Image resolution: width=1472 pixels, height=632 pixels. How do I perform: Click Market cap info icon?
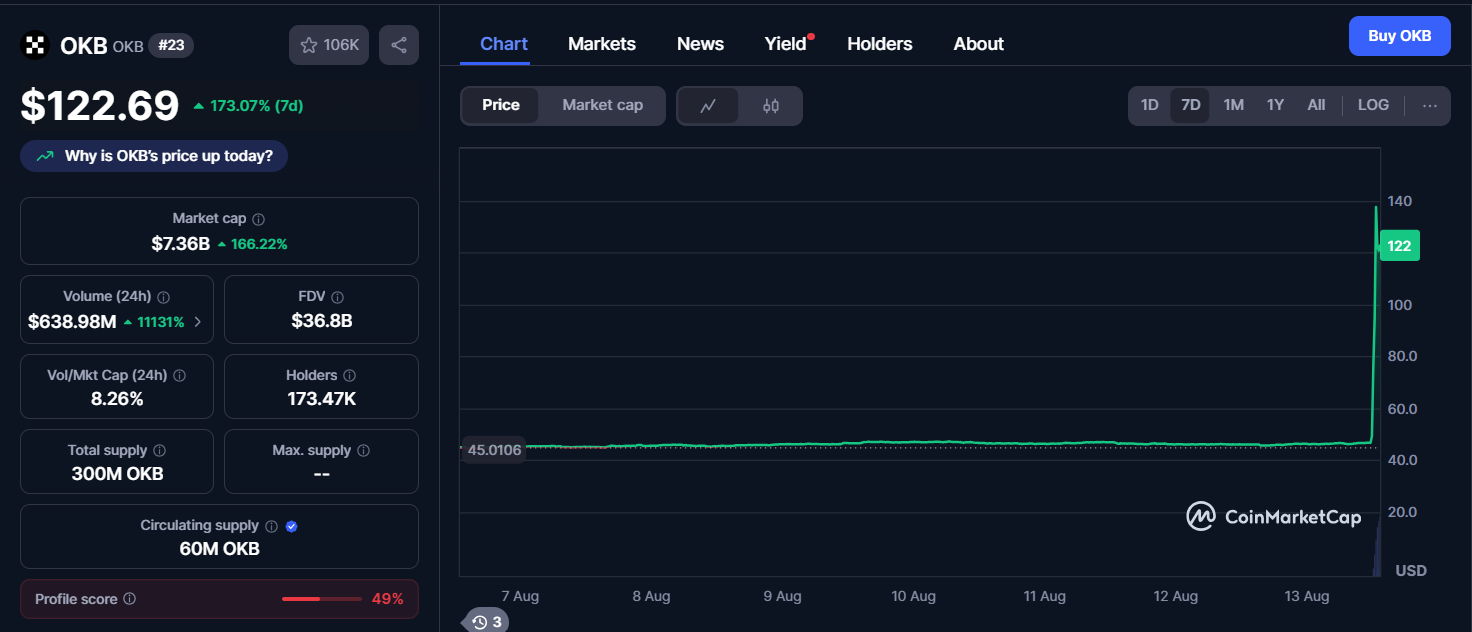click(259, 219)
